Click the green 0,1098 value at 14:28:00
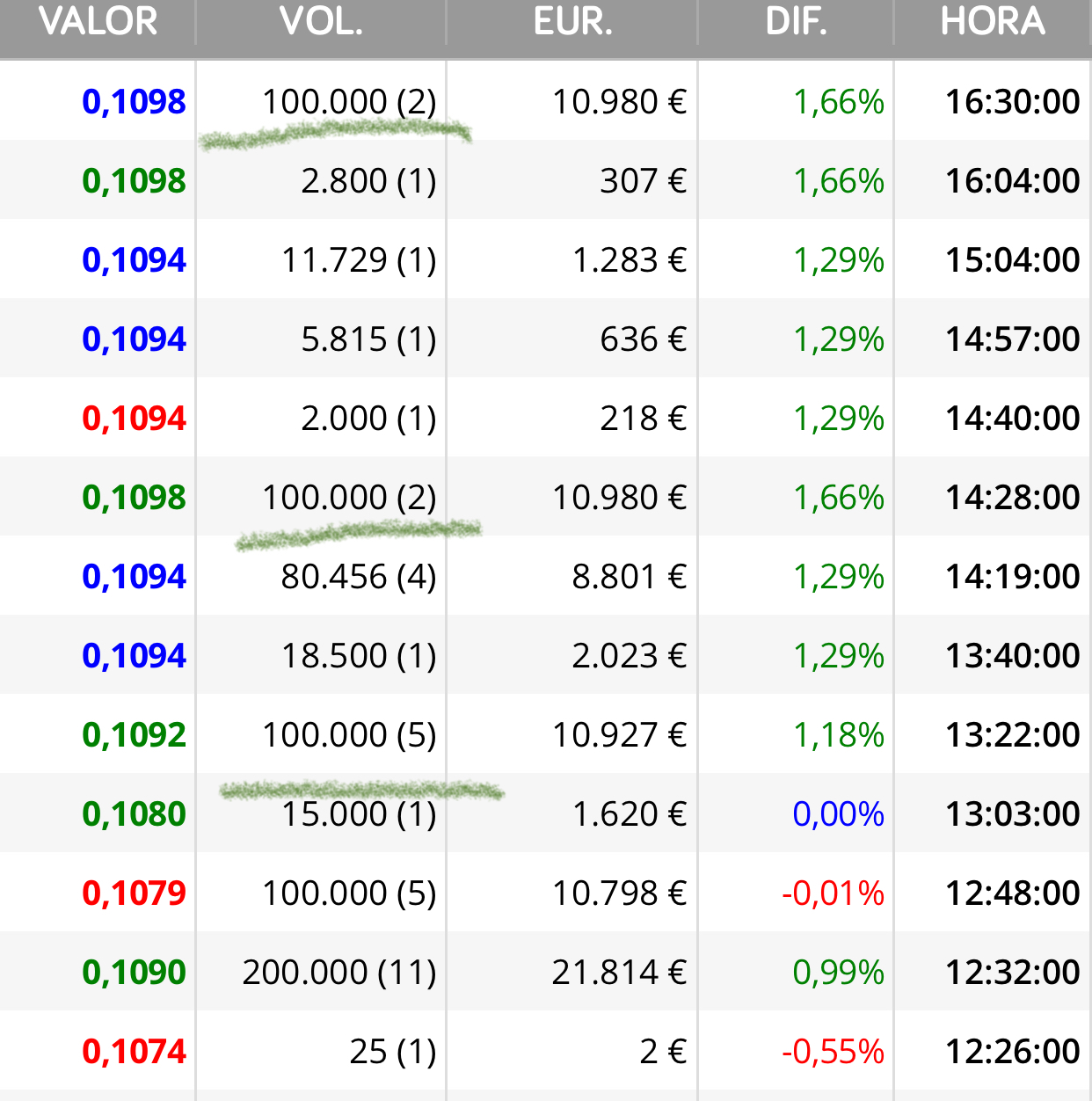This screenshot has height=1101, width=1092. point(134,498)
